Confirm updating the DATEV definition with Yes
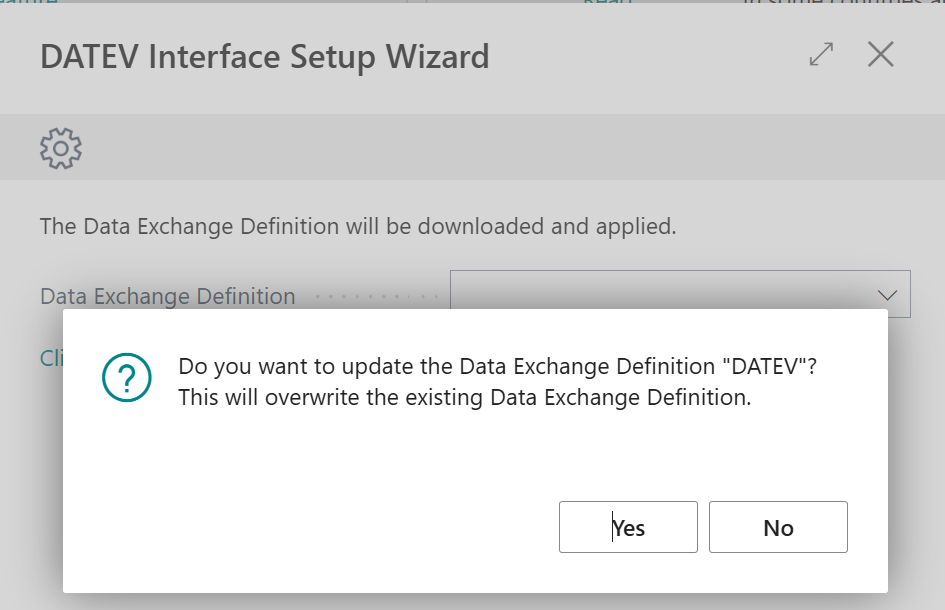Screen dimensions: 945x610 pyautogui.click(x=628, y=527)
